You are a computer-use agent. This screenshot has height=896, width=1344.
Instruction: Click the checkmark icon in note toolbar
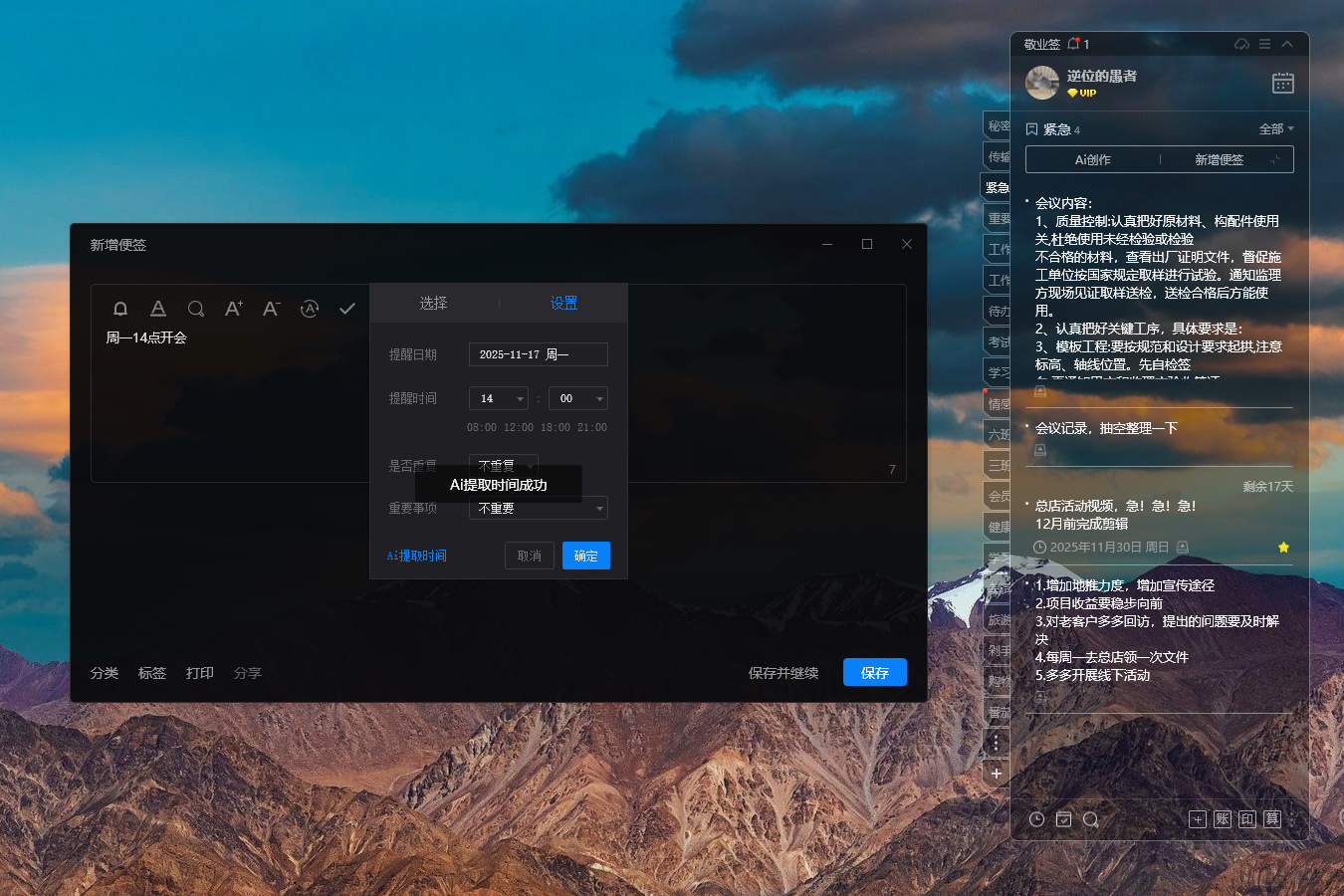(347, 309)
